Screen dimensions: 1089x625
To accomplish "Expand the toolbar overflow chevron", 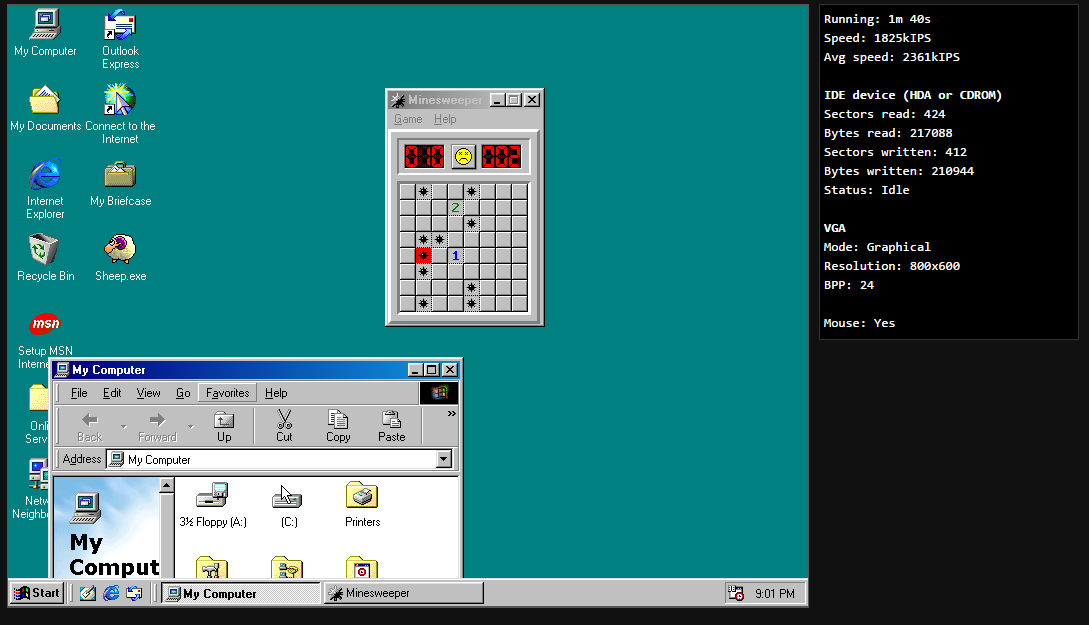I will (451, 414).
